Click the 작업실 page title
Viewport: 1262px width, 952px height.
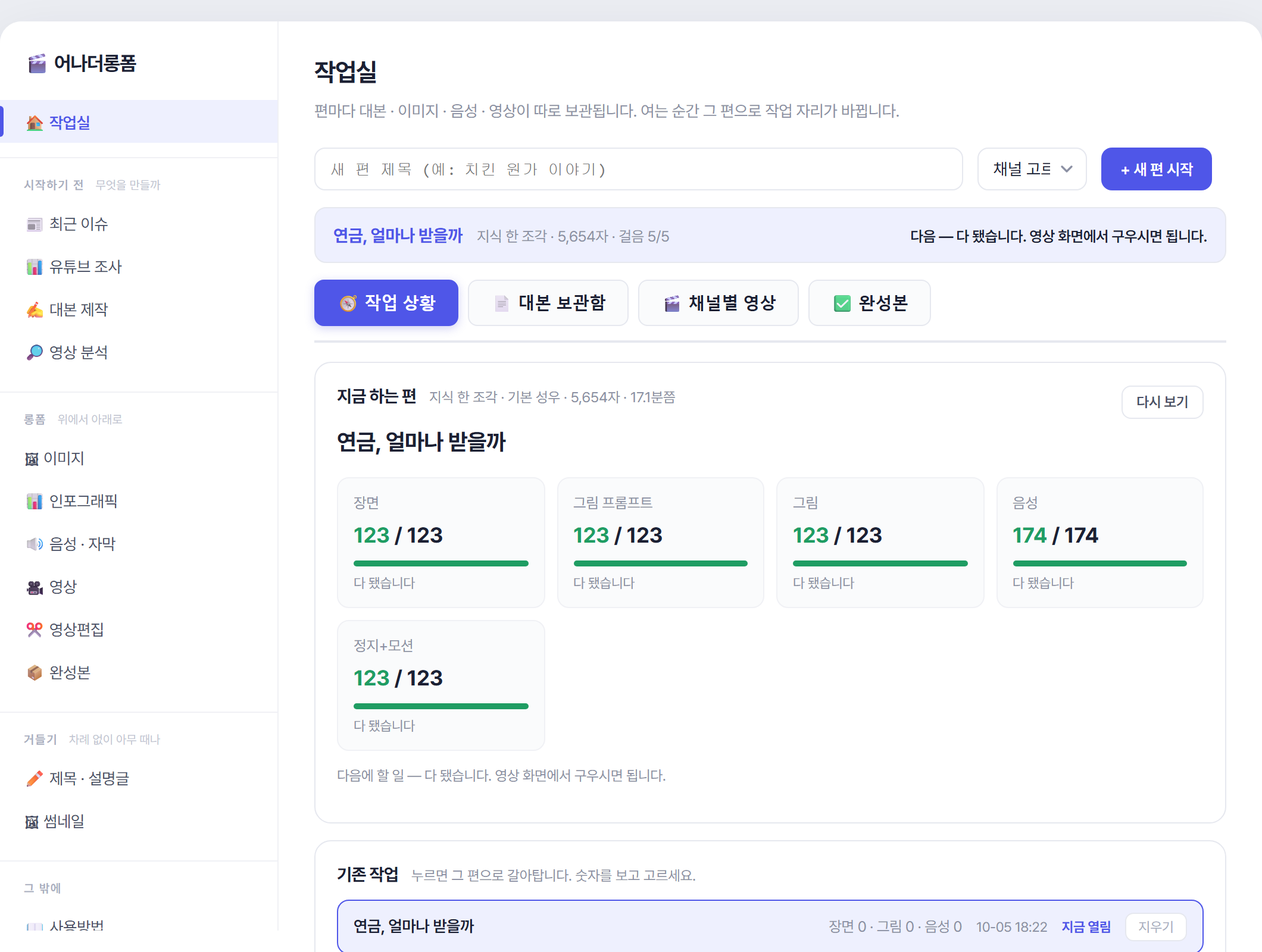(x=345, y=71)
